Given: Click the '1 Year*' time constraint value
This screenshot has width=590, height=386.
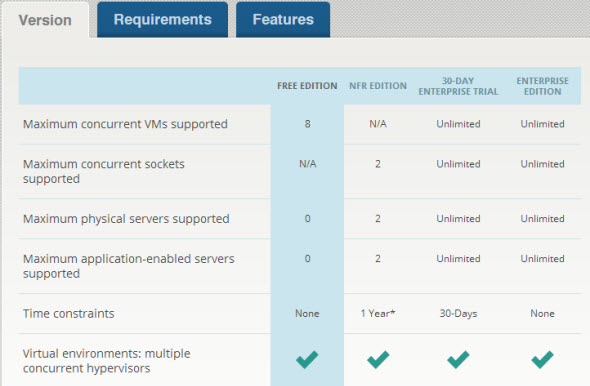Looking at the screenshot, I should 378,313.
